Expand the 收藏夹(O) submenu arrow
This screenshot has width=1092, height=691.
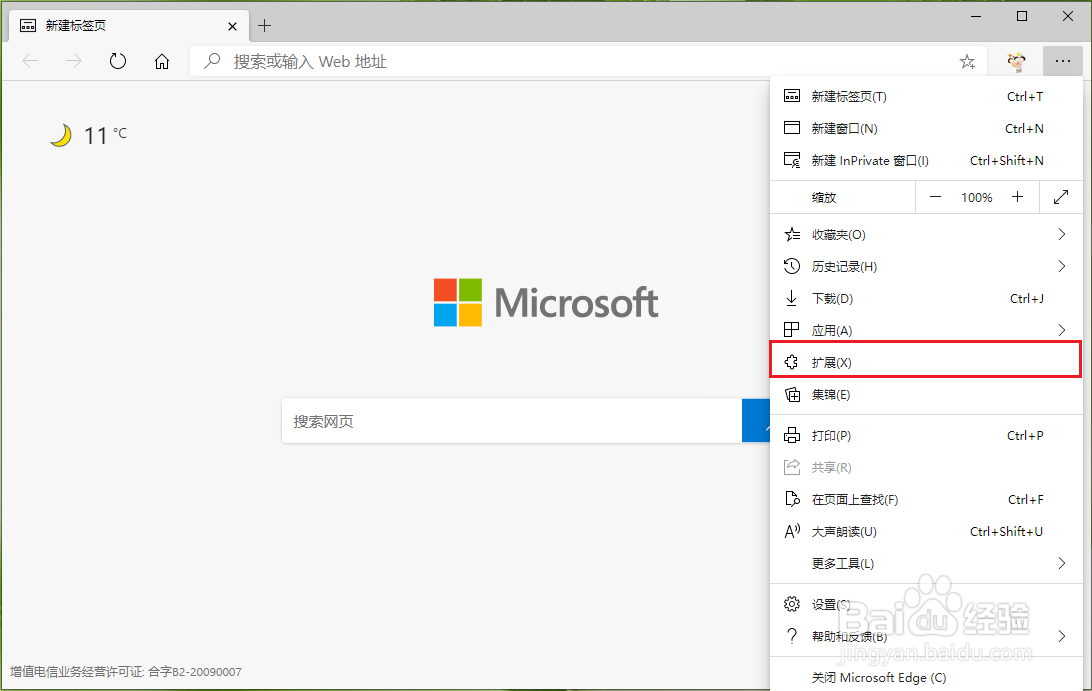click(1061, 234)
